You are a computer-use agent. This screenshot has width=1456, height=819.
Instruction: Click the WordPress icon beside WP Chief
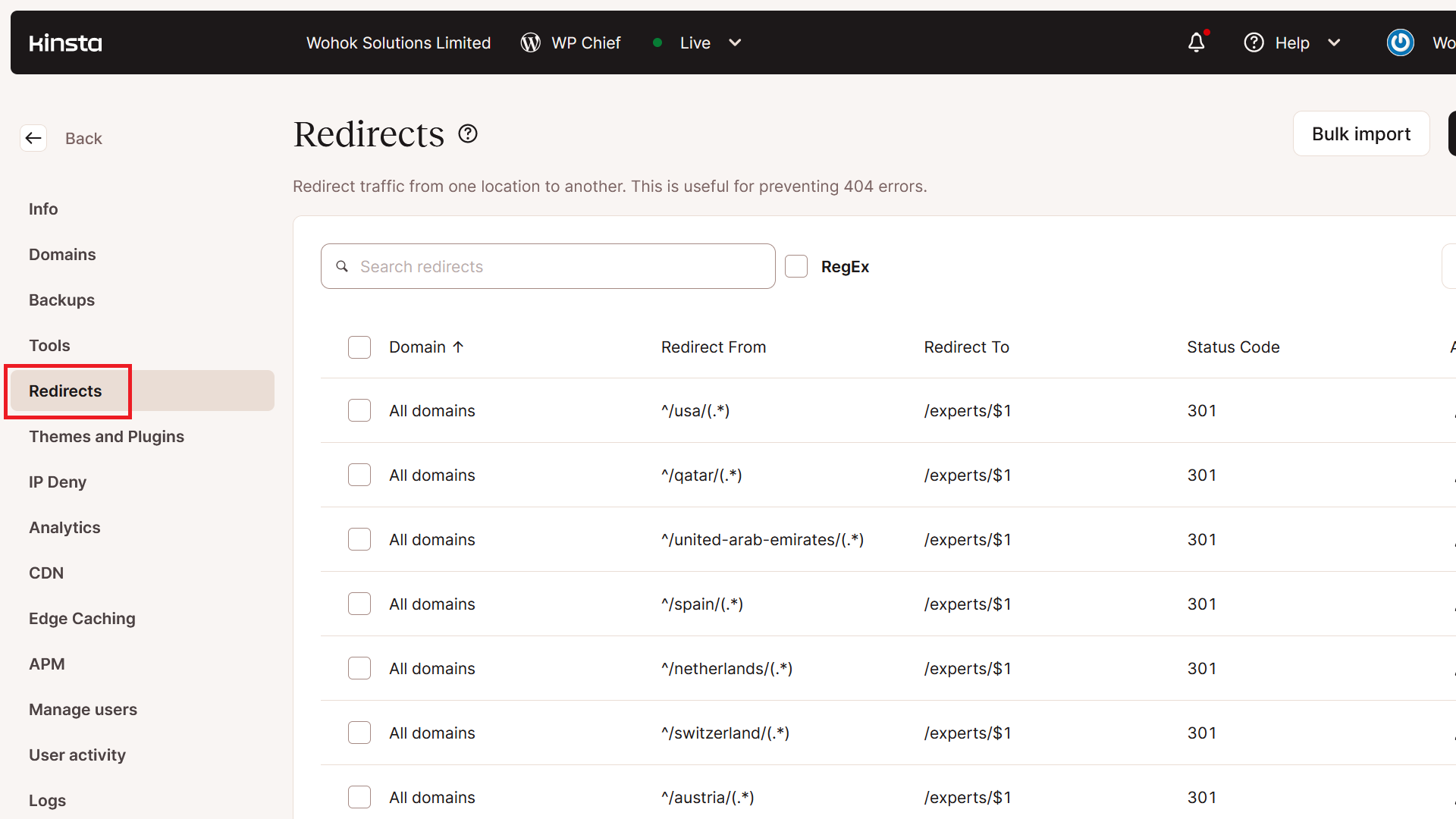coord(531,43)
